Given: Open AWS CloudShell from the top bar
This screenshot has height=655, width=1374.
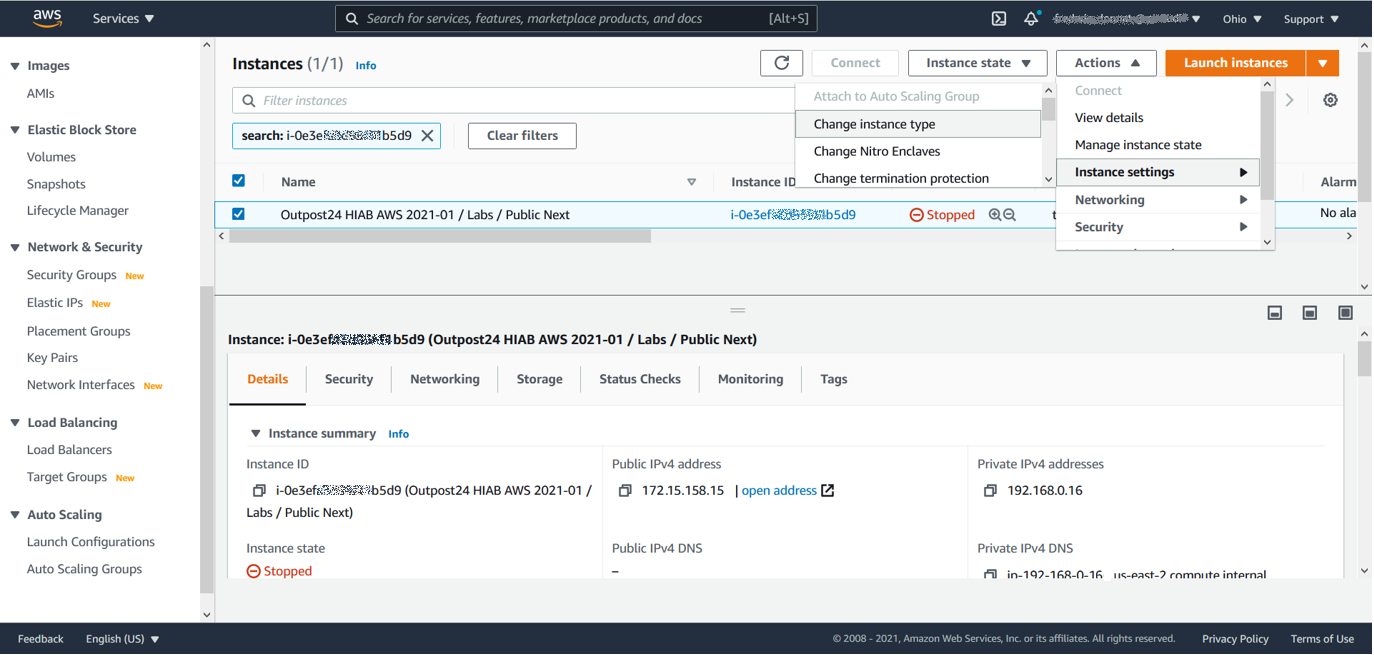Looking at the screenshot, I should coord(998,18).
